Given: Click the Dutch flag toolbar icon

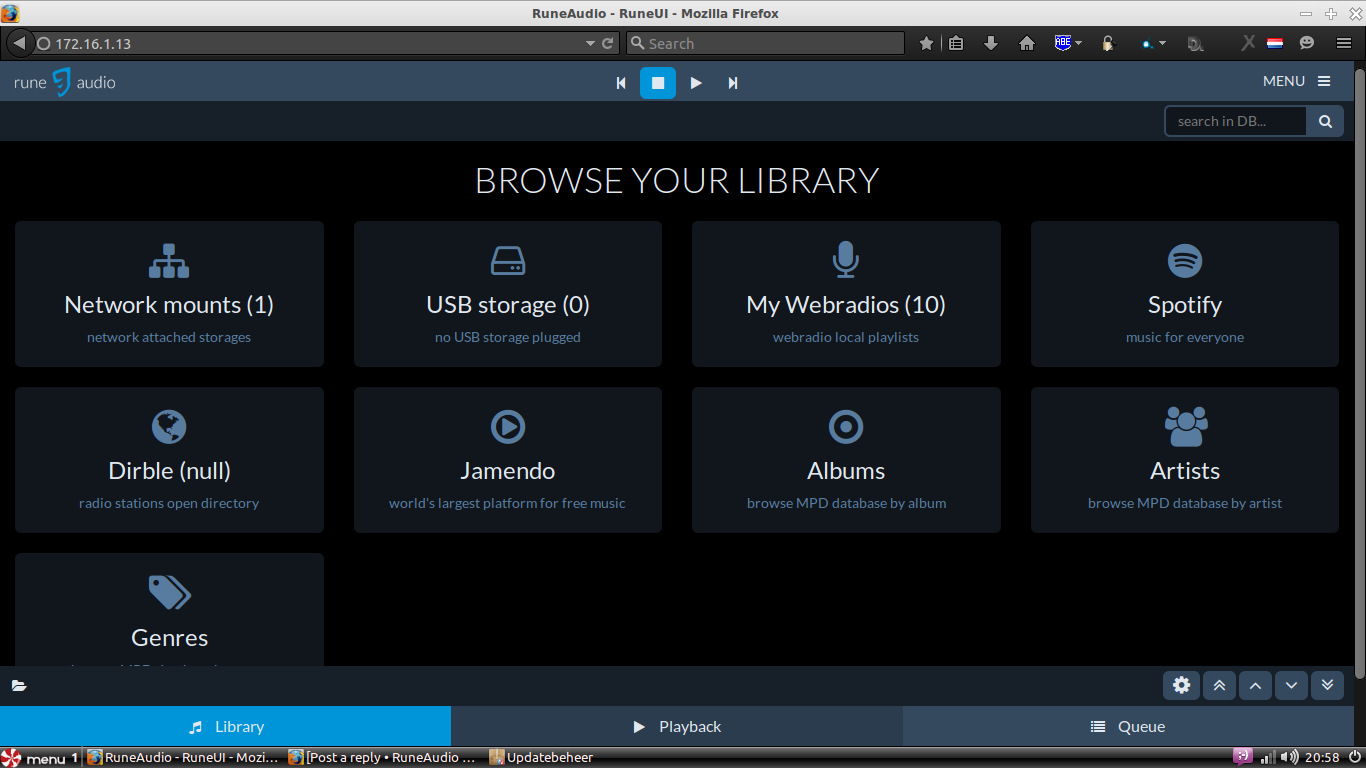Looking at the screenshot, I should point(1275,43).
